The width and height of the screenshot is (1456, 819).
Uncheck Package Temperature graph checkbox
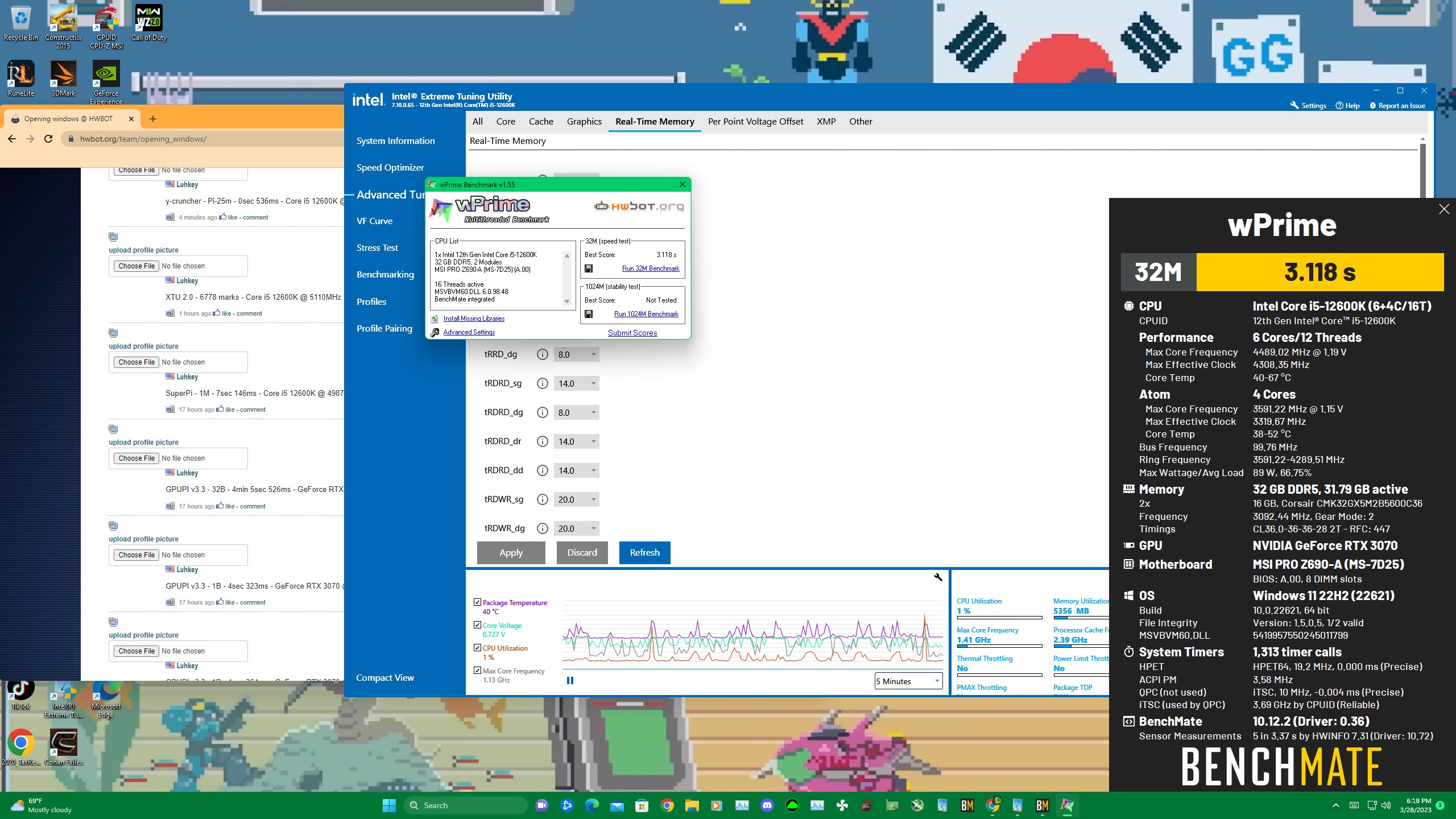pos(477,602)
